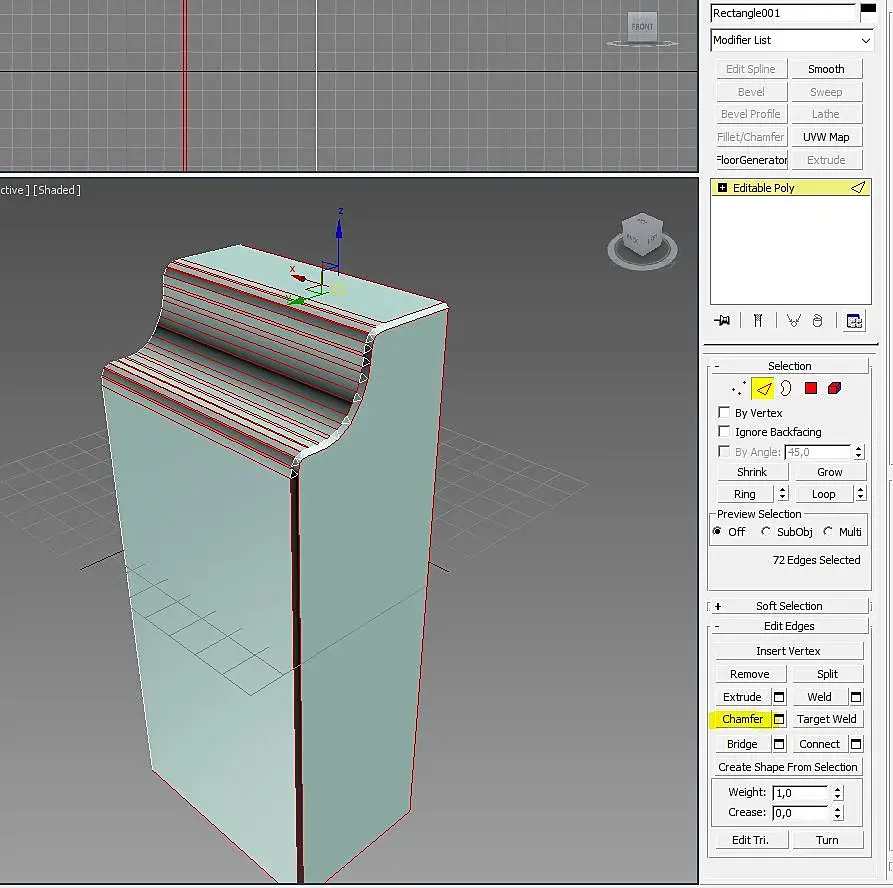This screenshot has width=893, height=888.
Task: Click the Shrink selection button
Action: (752, 472)
